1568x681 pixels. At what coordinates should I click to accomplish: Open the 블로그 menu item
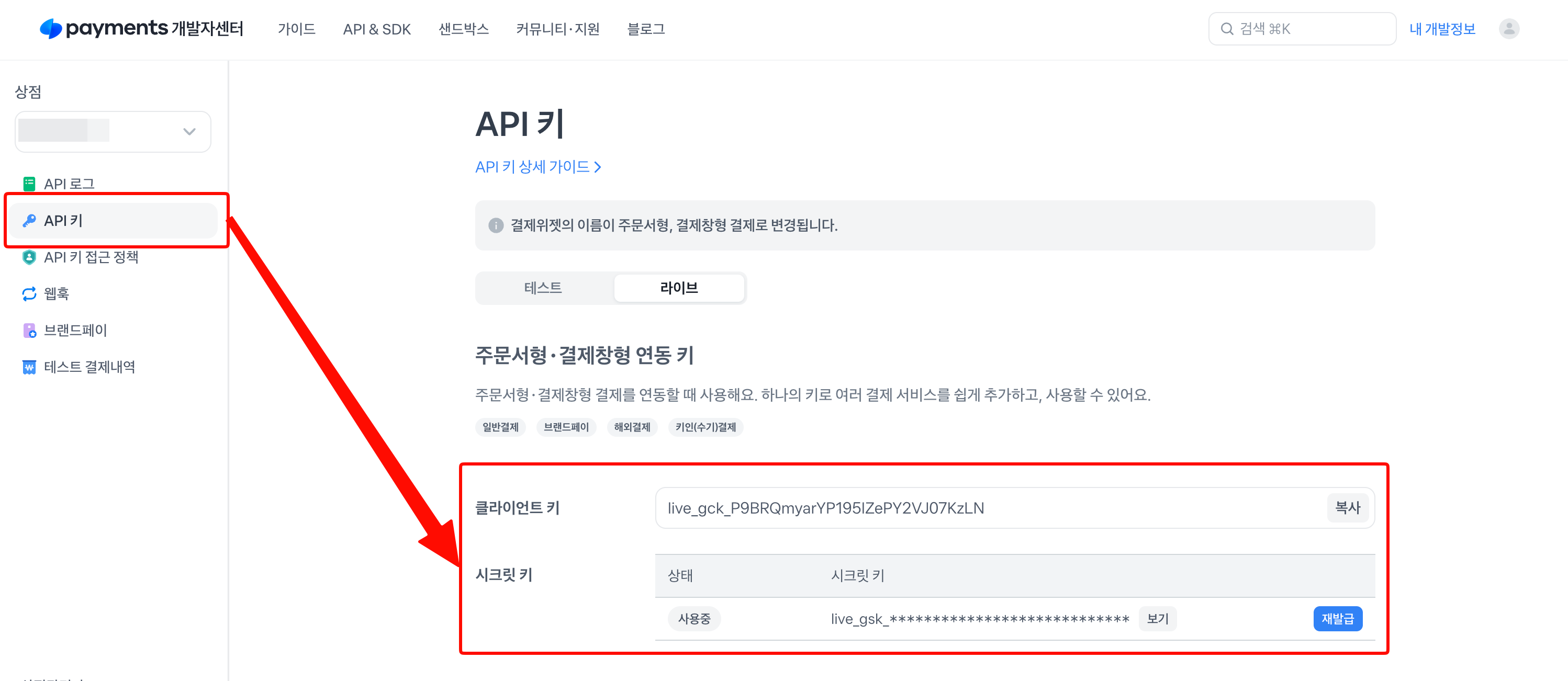coord(646,29)
